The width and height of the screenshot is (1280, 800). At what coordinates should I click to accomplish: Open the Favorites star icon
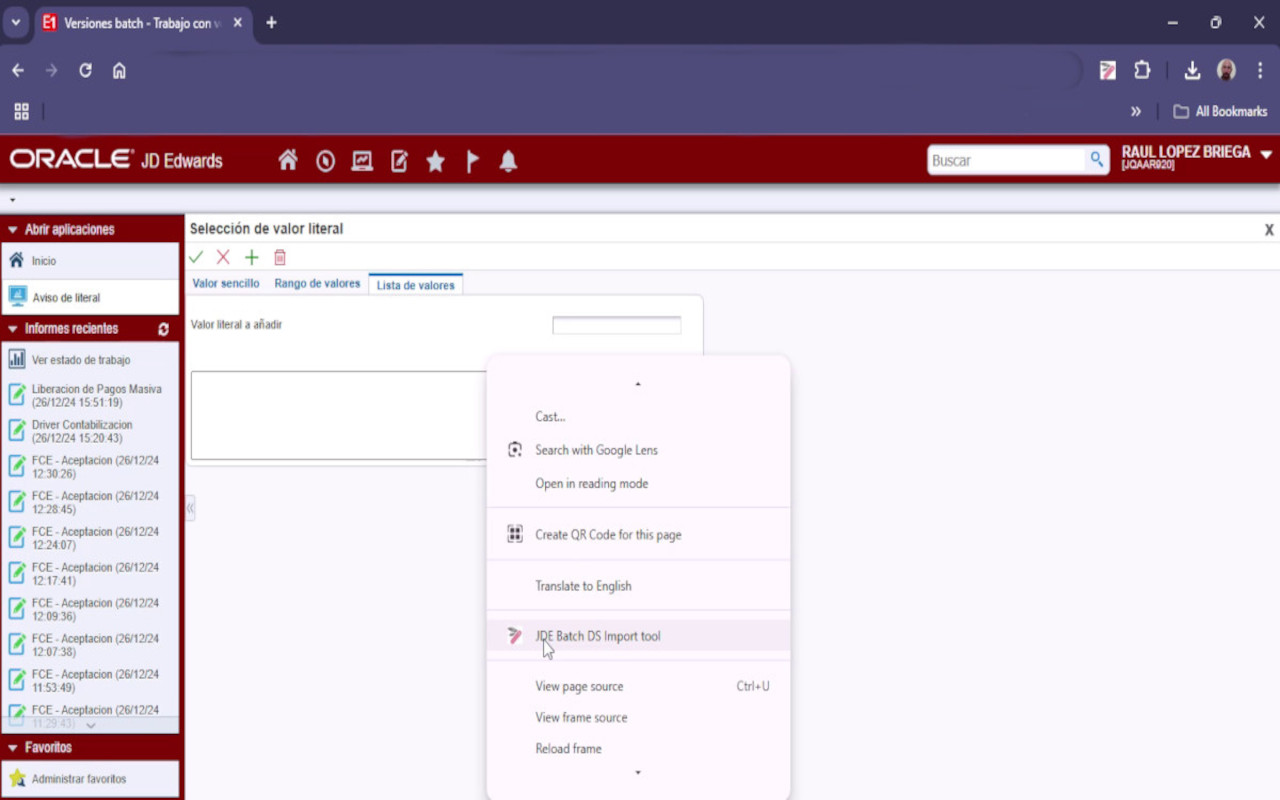coord(435,160)
